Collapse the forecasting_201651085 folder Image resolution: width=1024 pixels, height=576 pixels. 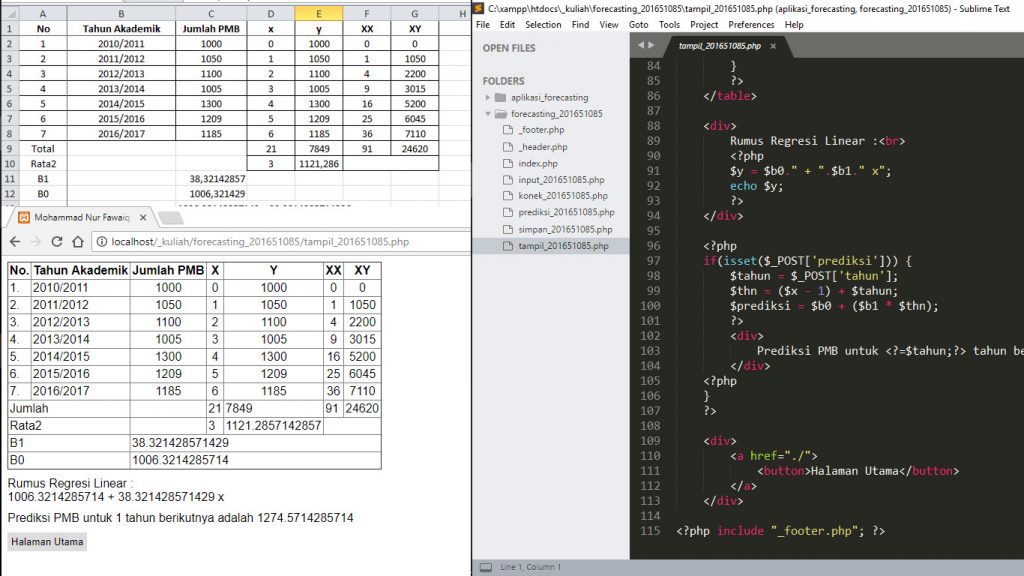pyautogui.click(x=488, y=114)
